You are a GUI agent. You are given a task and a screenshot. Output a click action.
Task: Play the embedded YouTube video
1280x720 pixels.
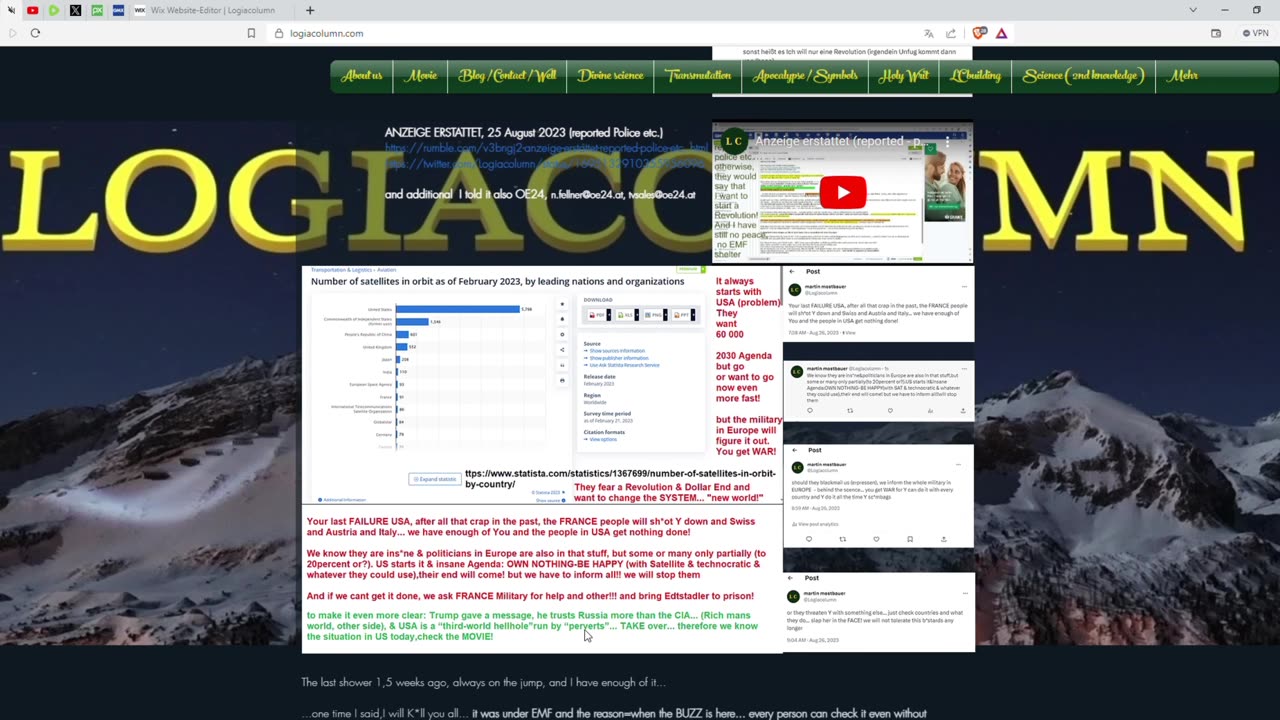842,192
